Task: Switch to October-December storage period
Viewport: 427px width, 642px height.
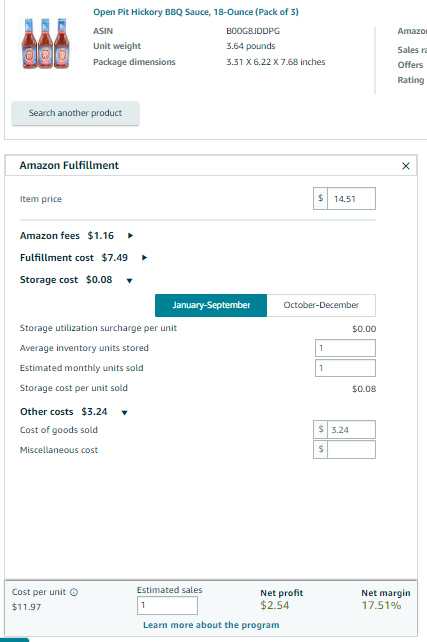Action: pos(321,305)
